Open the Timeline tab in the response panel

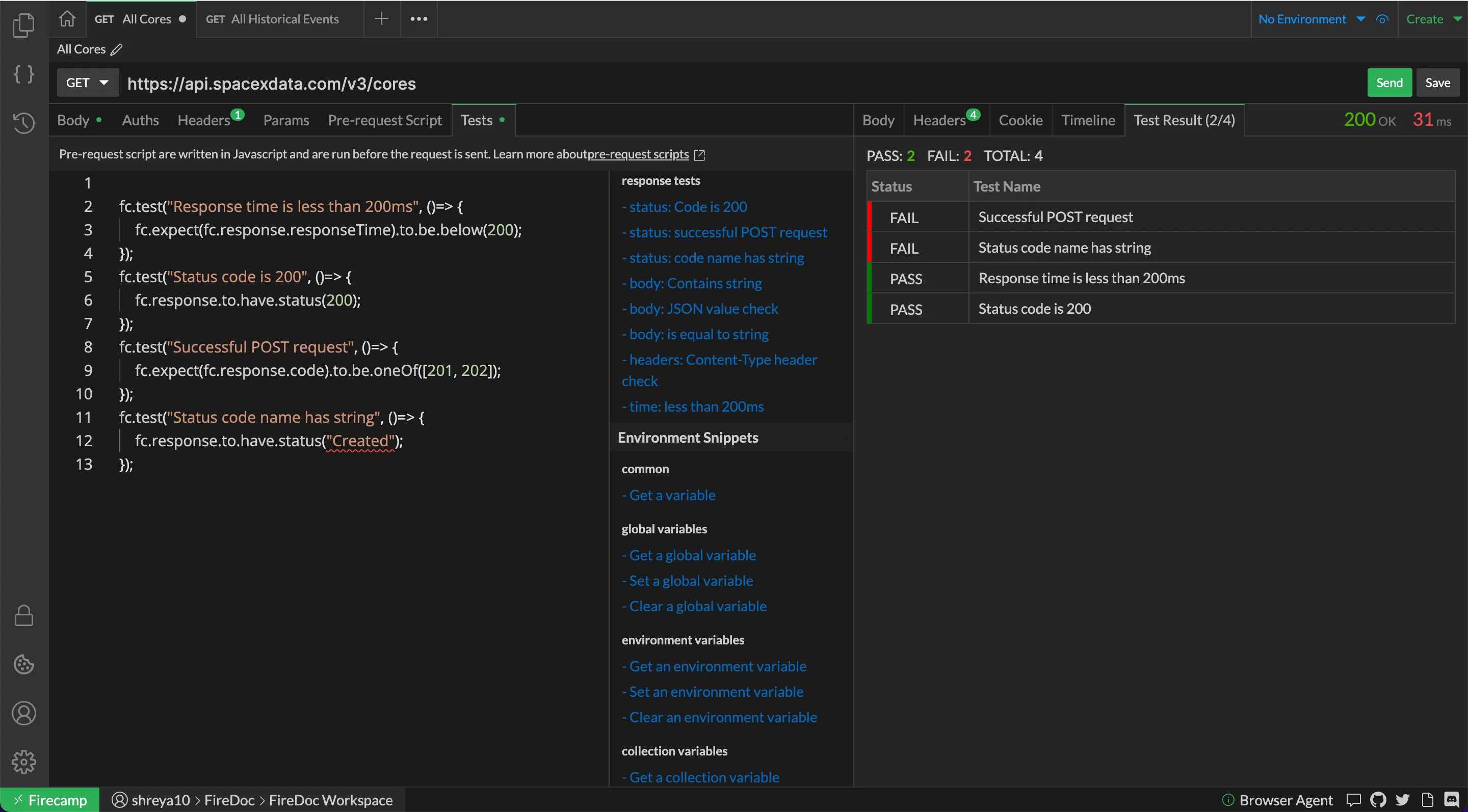click(1087, 120)
